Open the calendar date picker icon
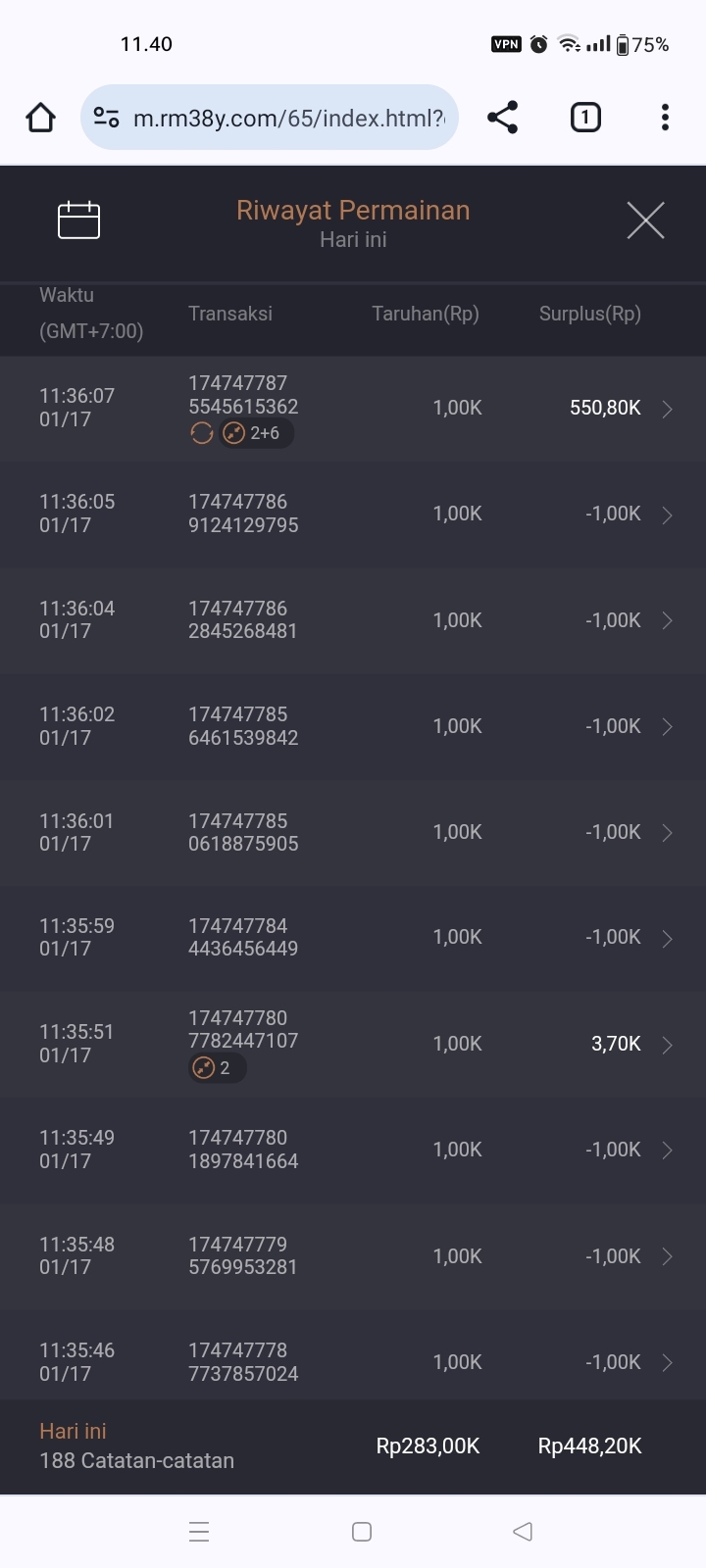 tap(78, 220)
